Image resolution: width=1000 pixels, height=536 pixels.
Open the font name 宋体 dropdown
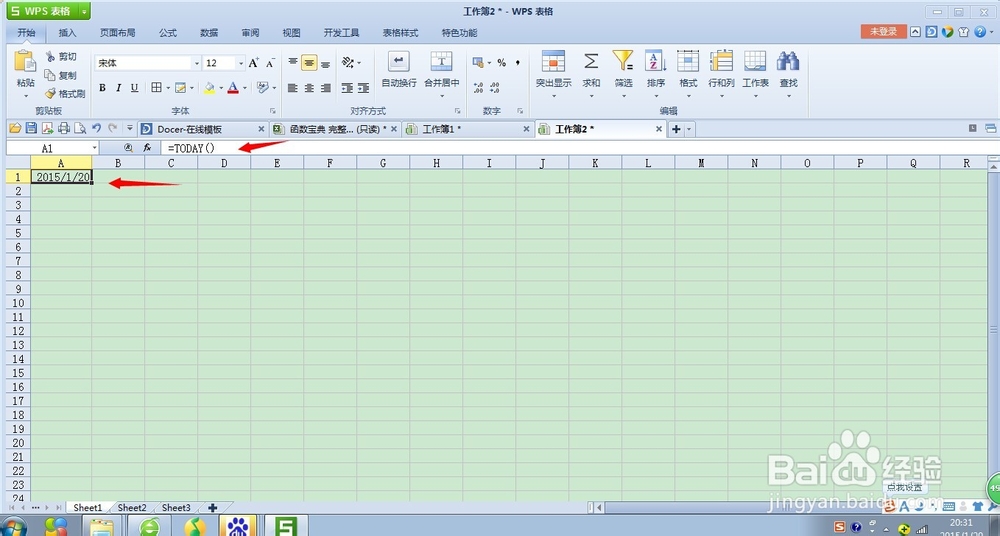(196, 63)
